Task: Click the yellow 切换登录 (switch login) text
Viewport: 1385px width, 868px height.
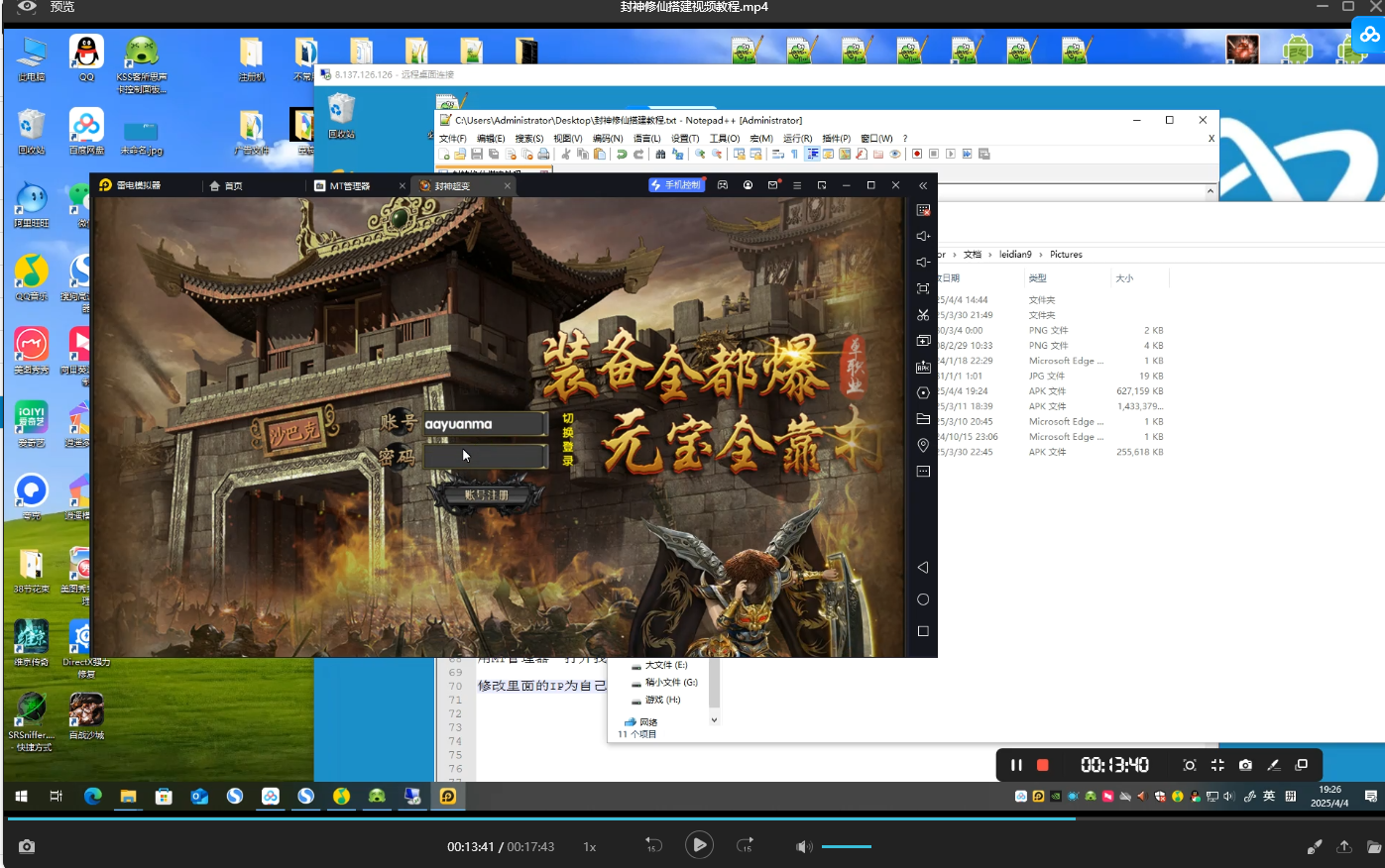Action: coord(568,439)
